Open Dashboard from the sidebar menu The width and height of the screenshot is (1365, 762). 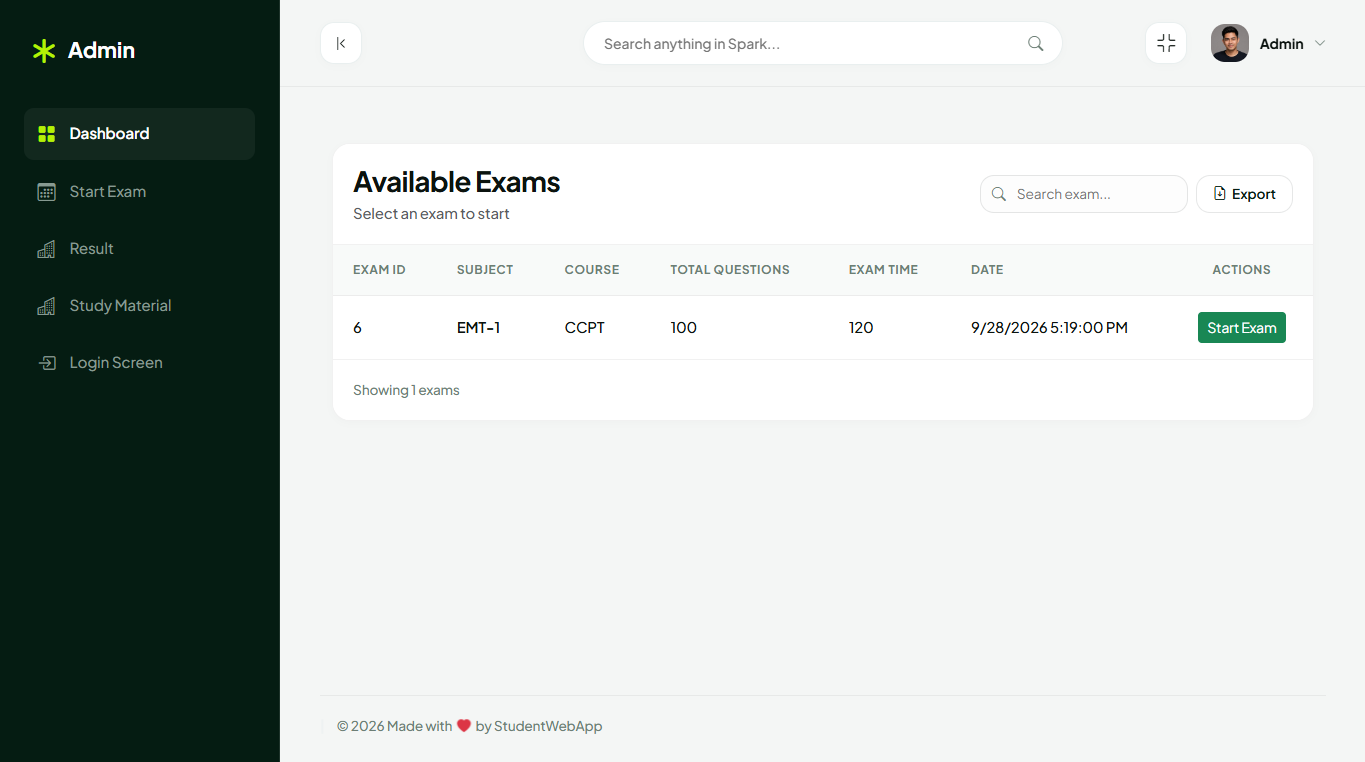click(139, 134)
